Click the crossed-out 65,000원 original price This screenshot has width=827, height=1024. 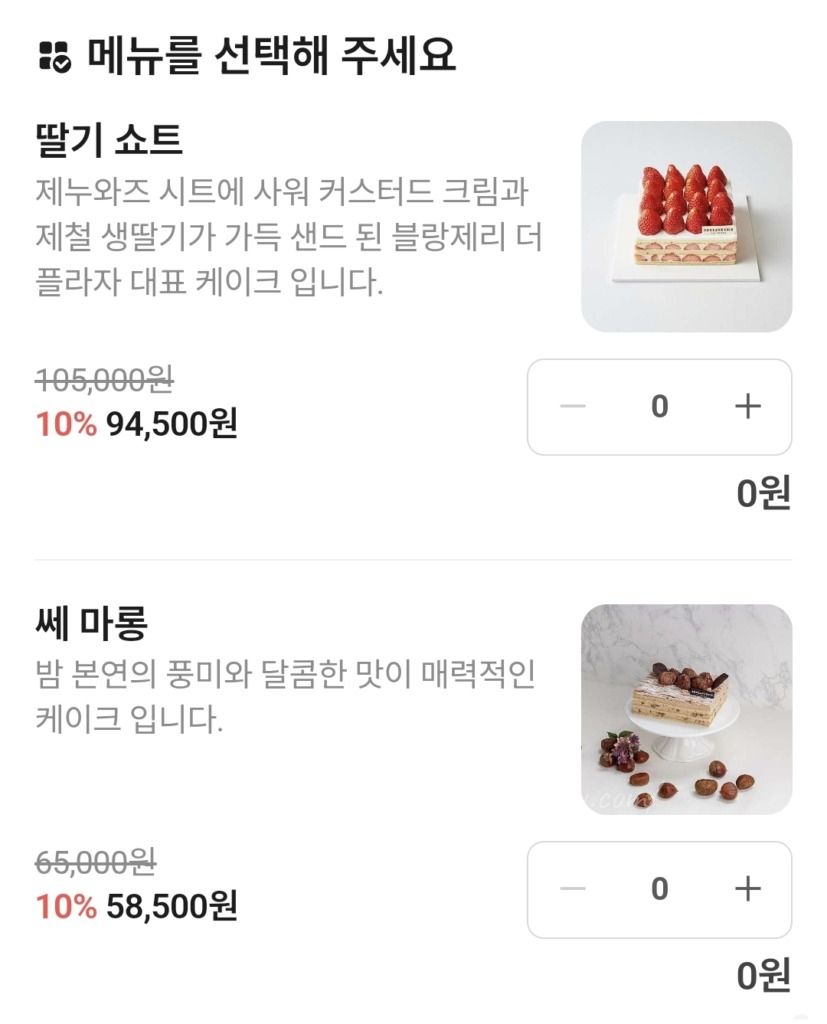[96, 862]
